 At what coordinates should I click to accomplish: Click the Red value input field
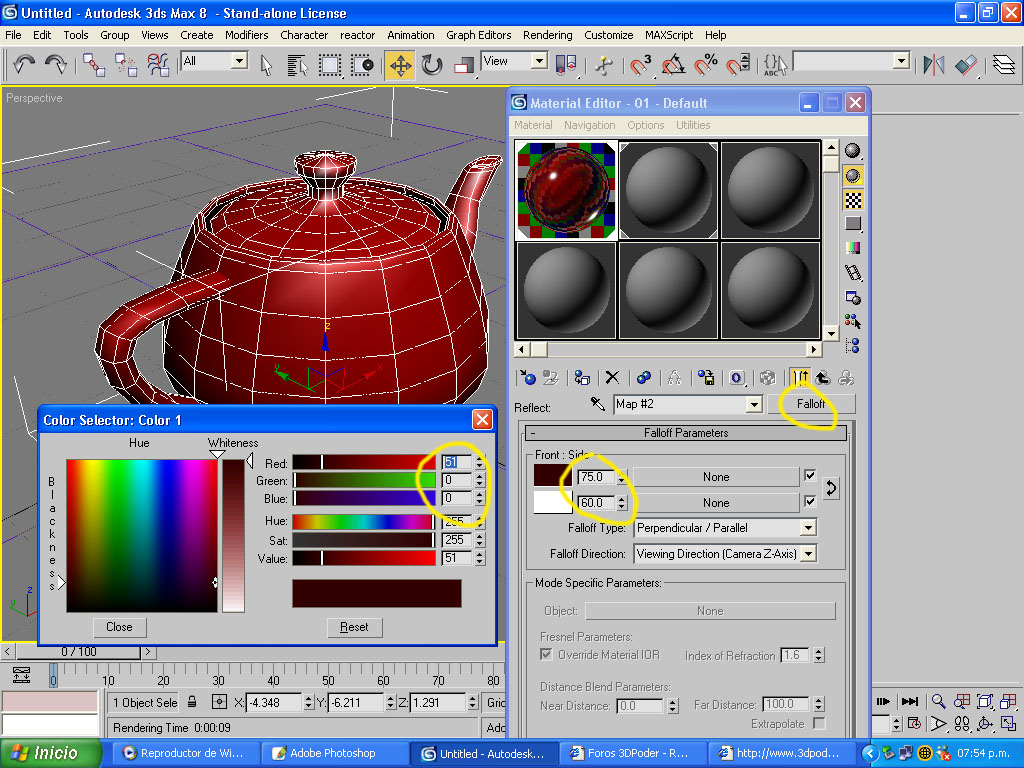[457, 462]
